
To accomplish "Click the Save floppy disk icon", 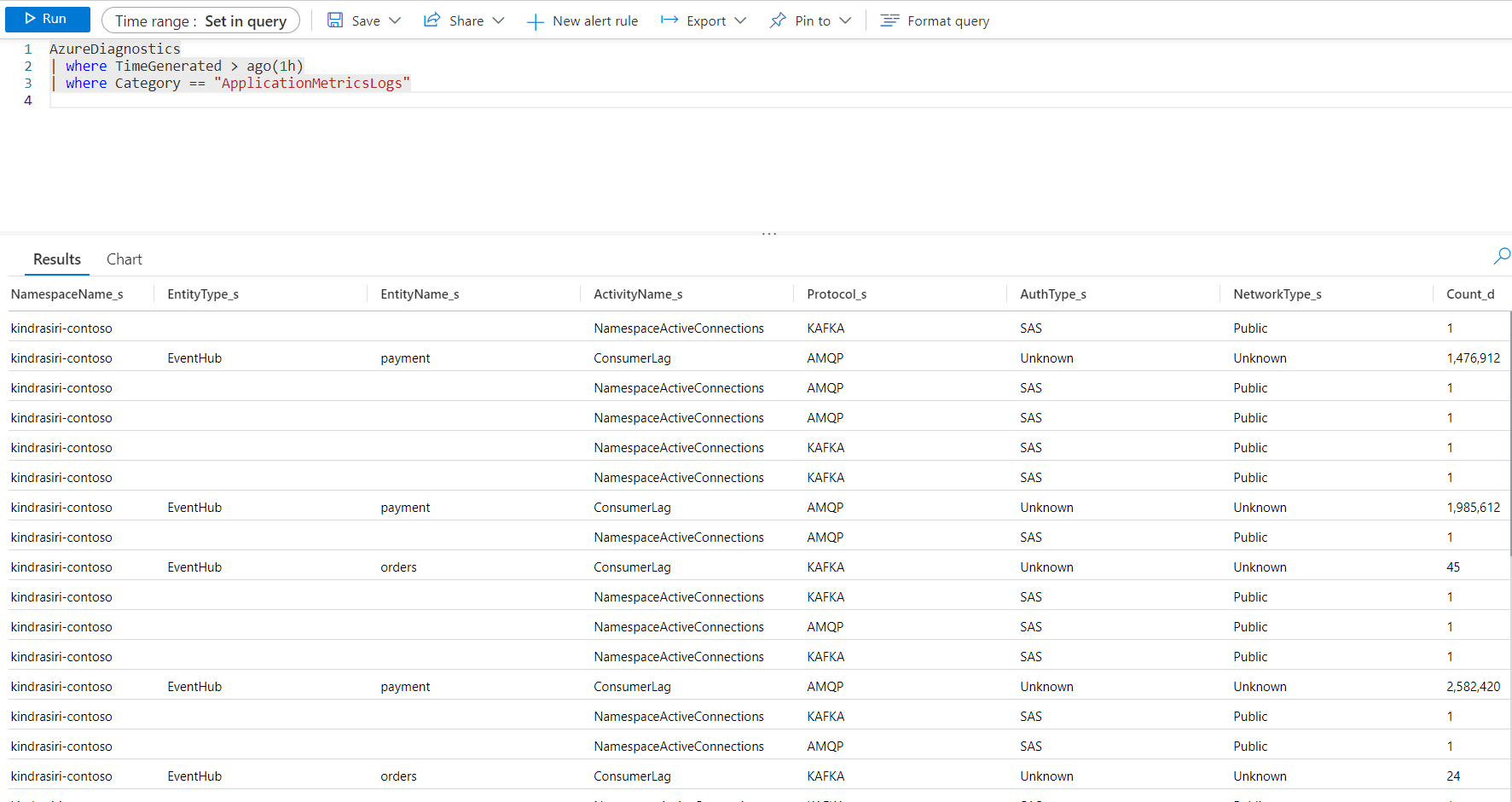I will click(335, 20).
